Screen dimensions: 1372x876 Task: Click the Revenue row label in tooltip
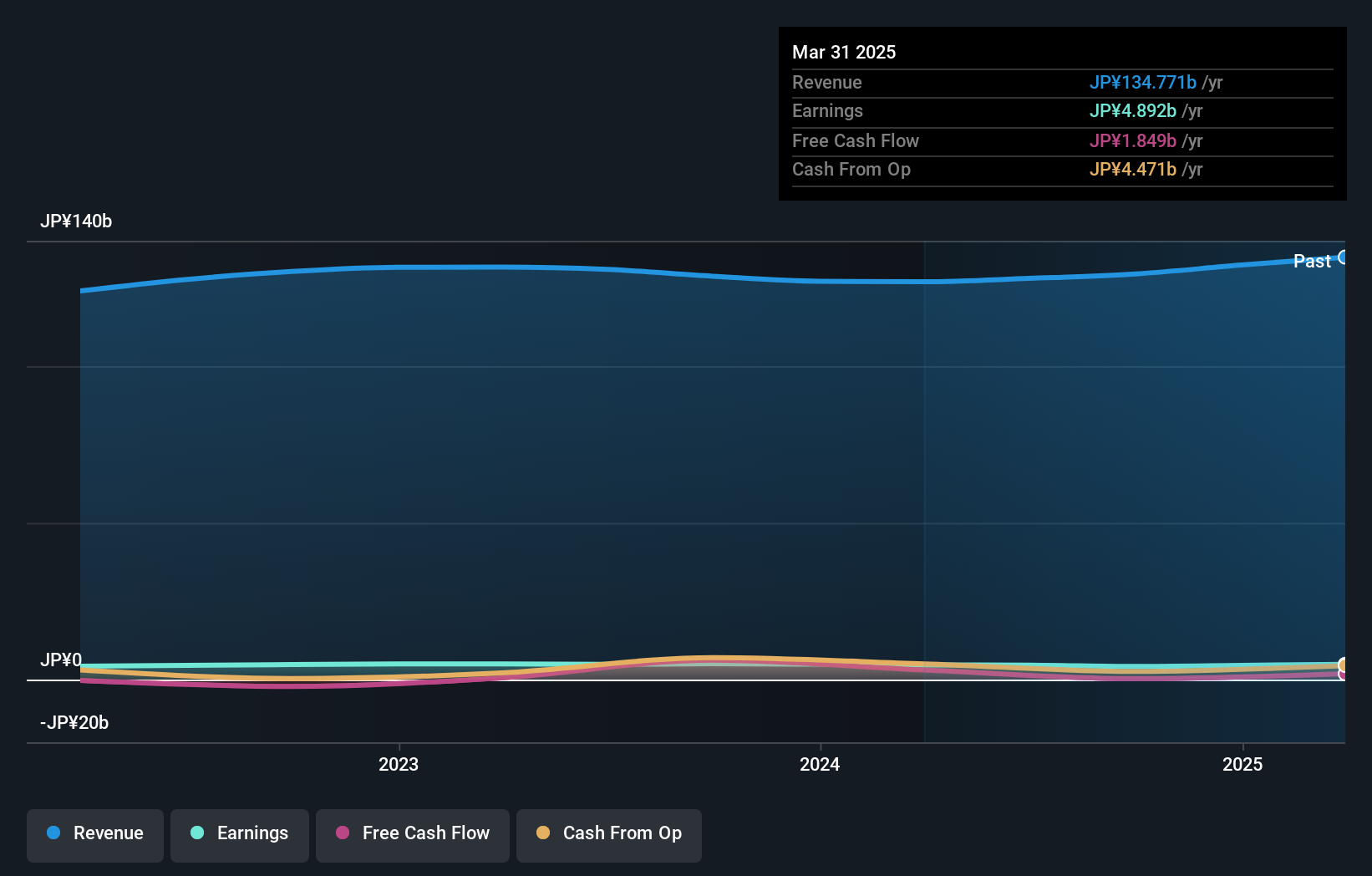[x=827, y=82]
